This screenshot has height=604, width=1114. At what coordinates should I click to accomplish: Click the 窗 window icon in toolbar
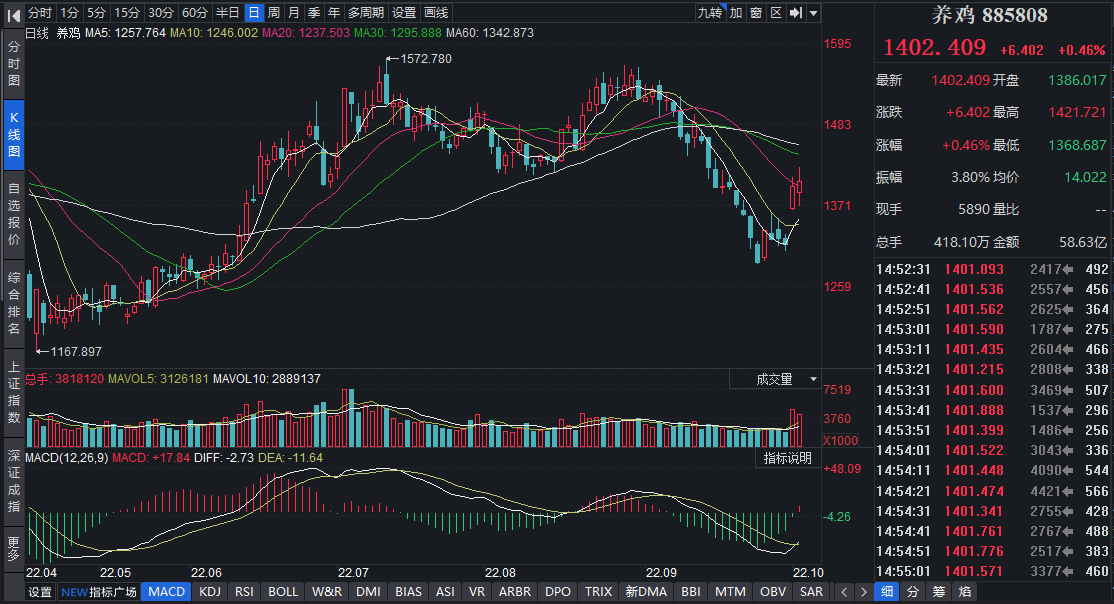(756, 13)
